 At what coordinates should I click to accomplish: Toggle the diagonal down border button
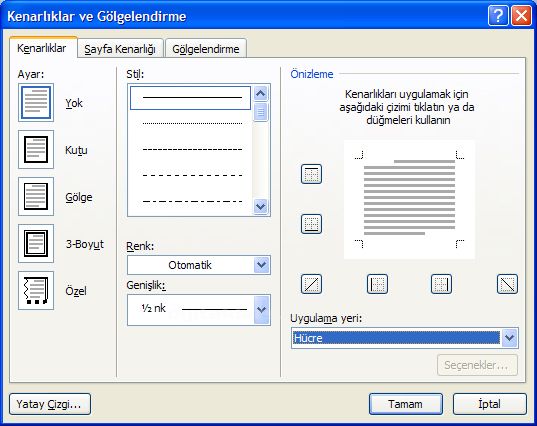pyautogui.click(x=507, y=284)
